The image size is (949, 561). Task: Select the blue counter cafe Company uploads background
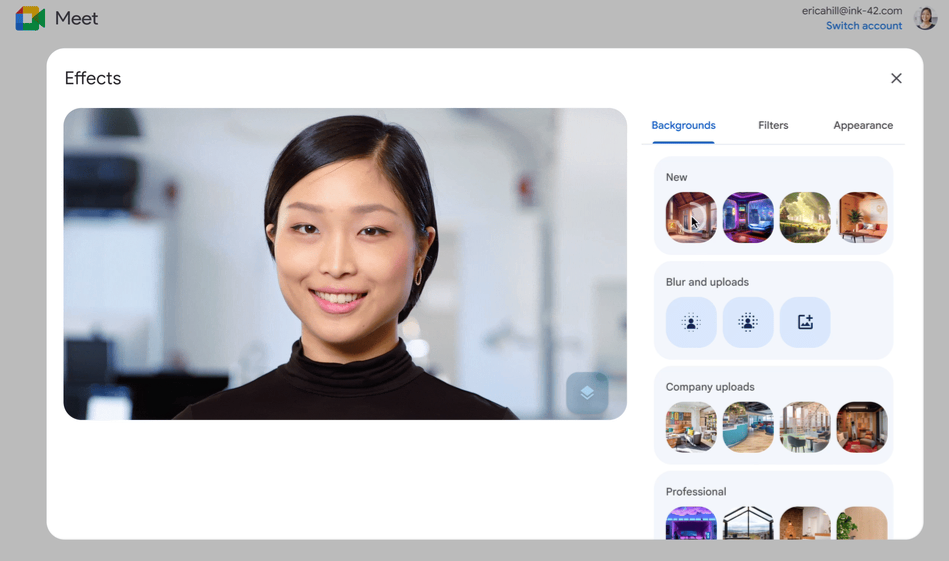pos(748,427)
